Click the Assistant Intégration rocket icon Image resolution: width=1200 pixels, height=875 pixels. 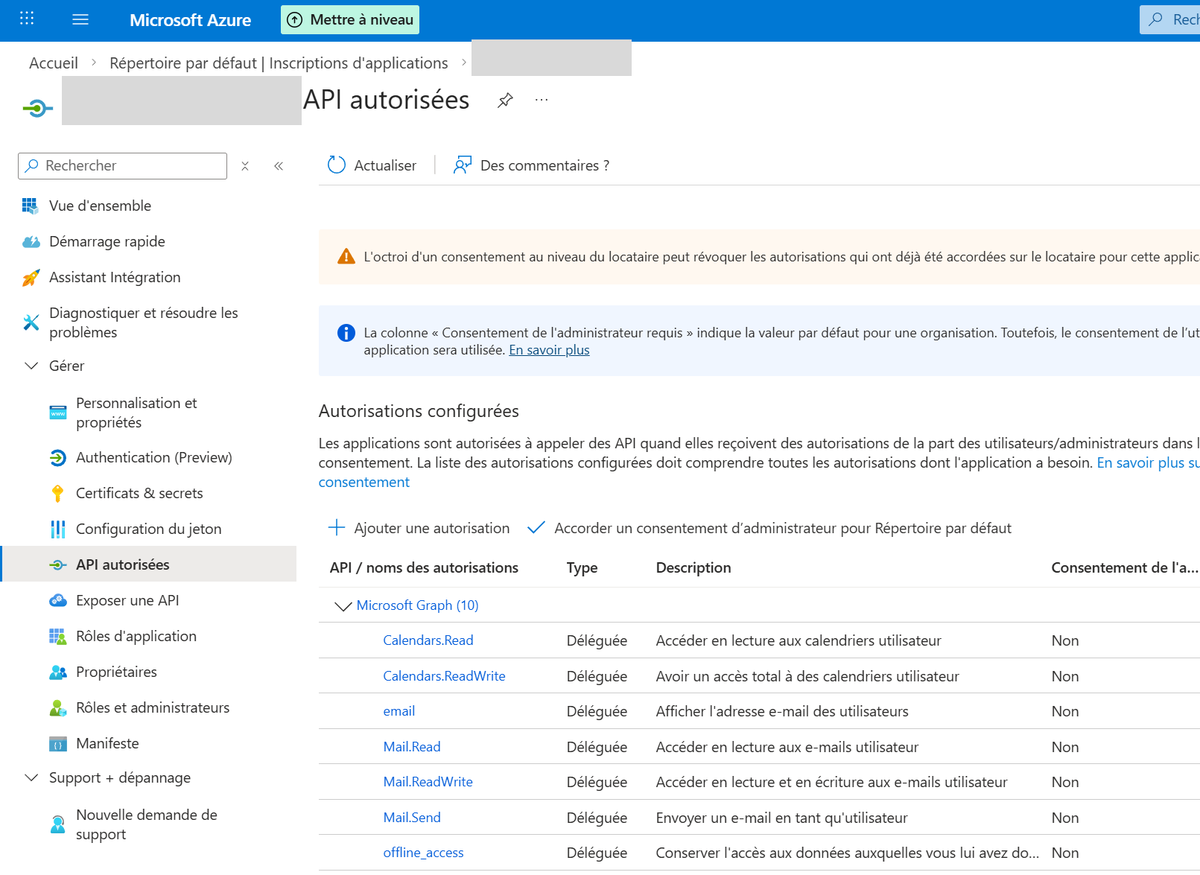point(30,278)
